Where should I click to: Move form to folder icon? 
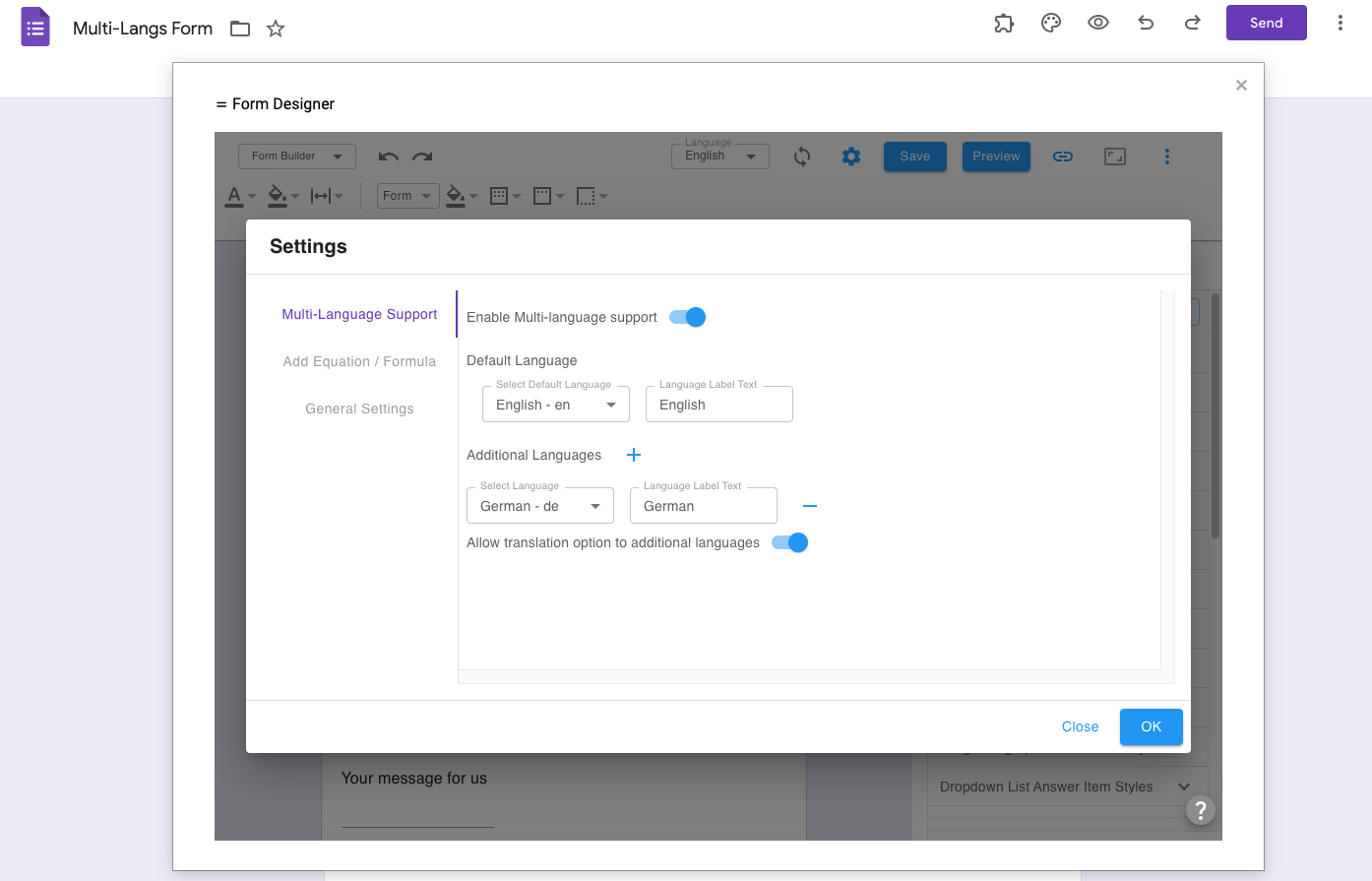(240, 29)
